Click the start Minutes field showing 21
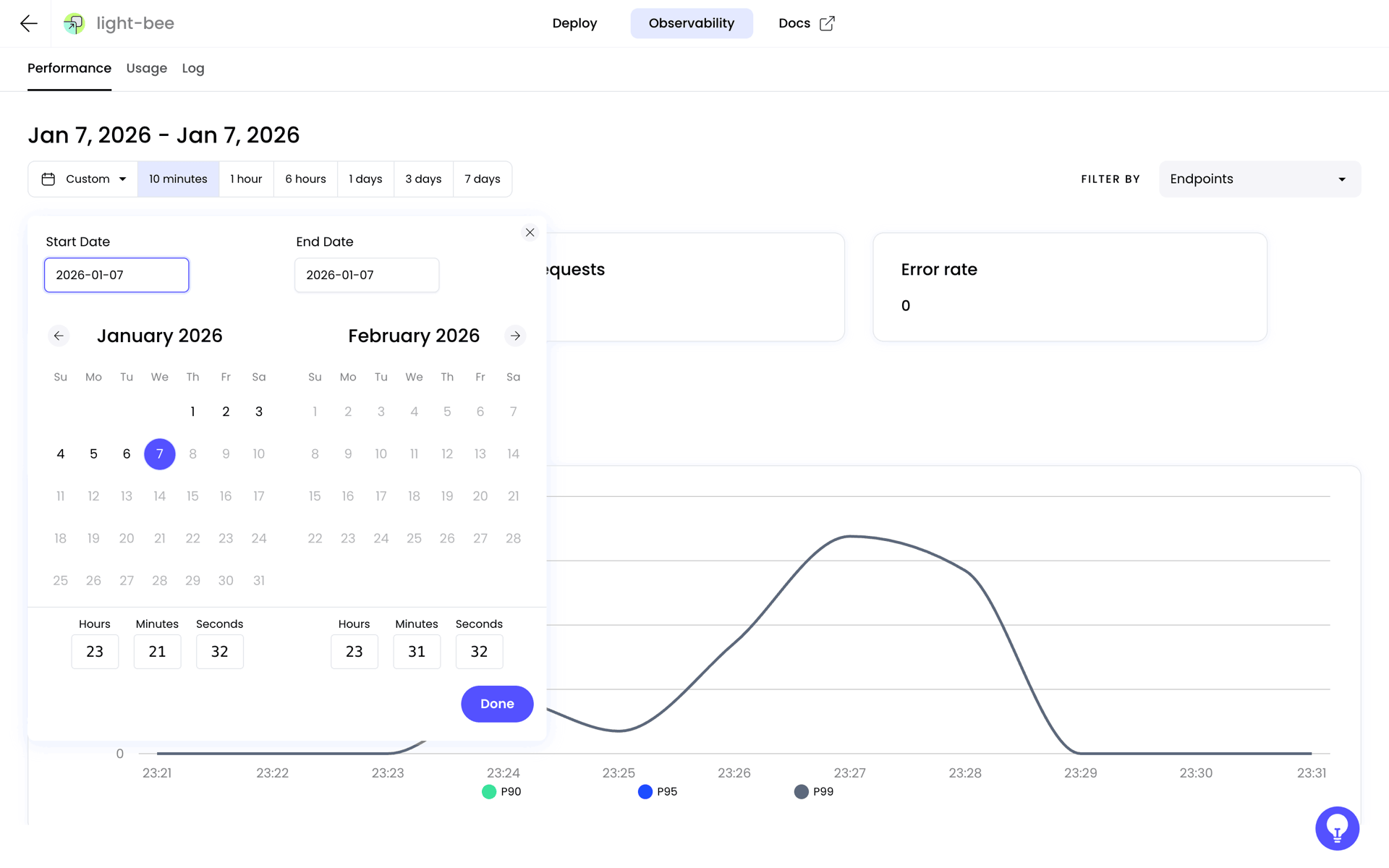Viewport: 1389px width, 868px height. click(157, 652)
